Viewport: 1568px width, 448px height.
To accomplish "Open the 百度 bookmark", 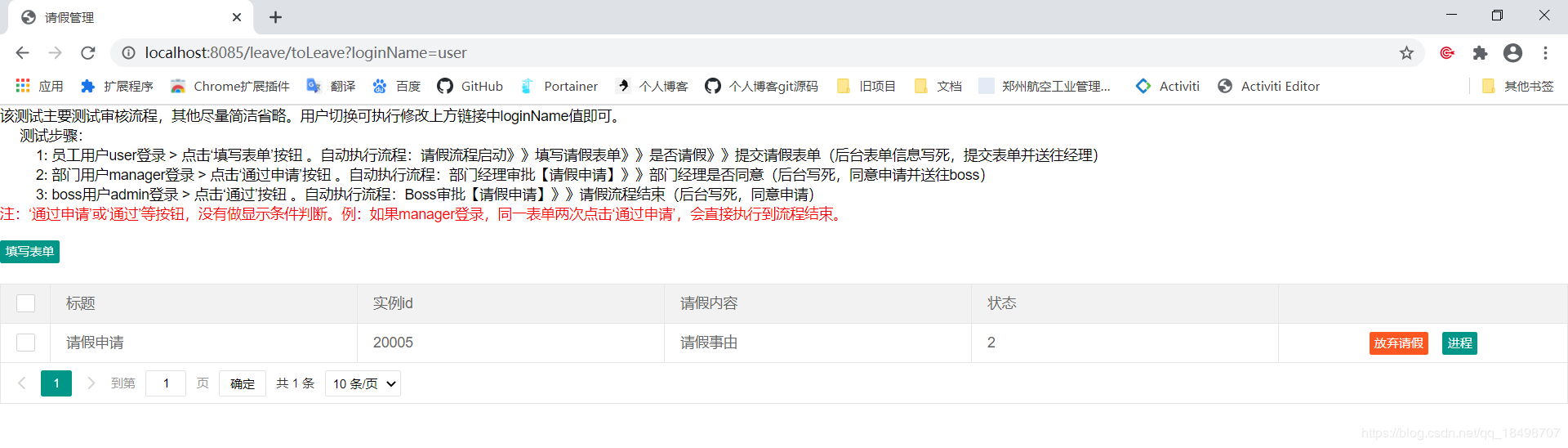I will click(396, 86).
